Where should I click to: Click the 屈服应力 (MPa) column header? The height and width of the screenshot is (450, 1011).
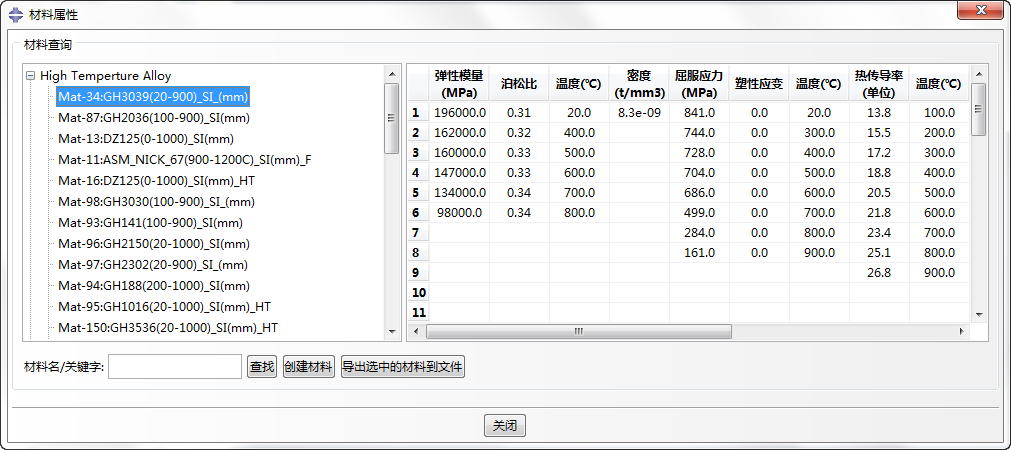click(699, 84)
